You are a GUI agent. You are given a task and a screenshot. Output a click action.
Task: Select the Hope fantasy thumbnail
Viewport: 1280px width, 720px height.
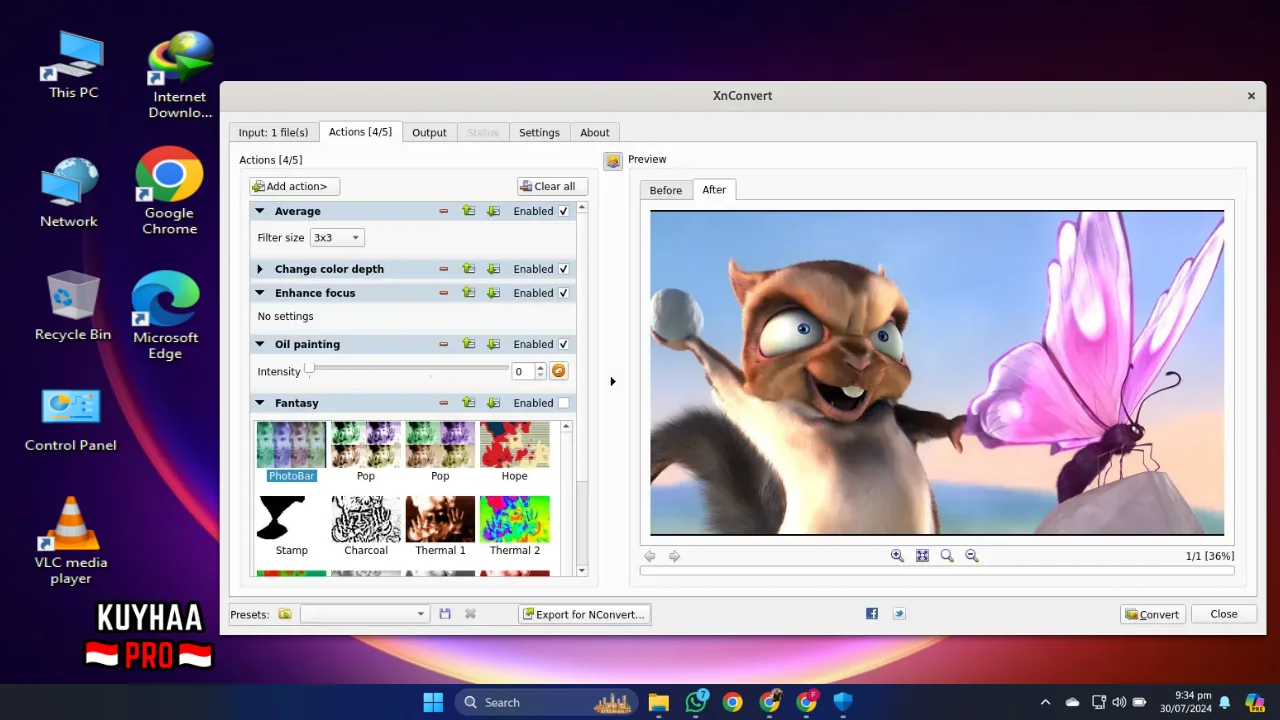514,451
